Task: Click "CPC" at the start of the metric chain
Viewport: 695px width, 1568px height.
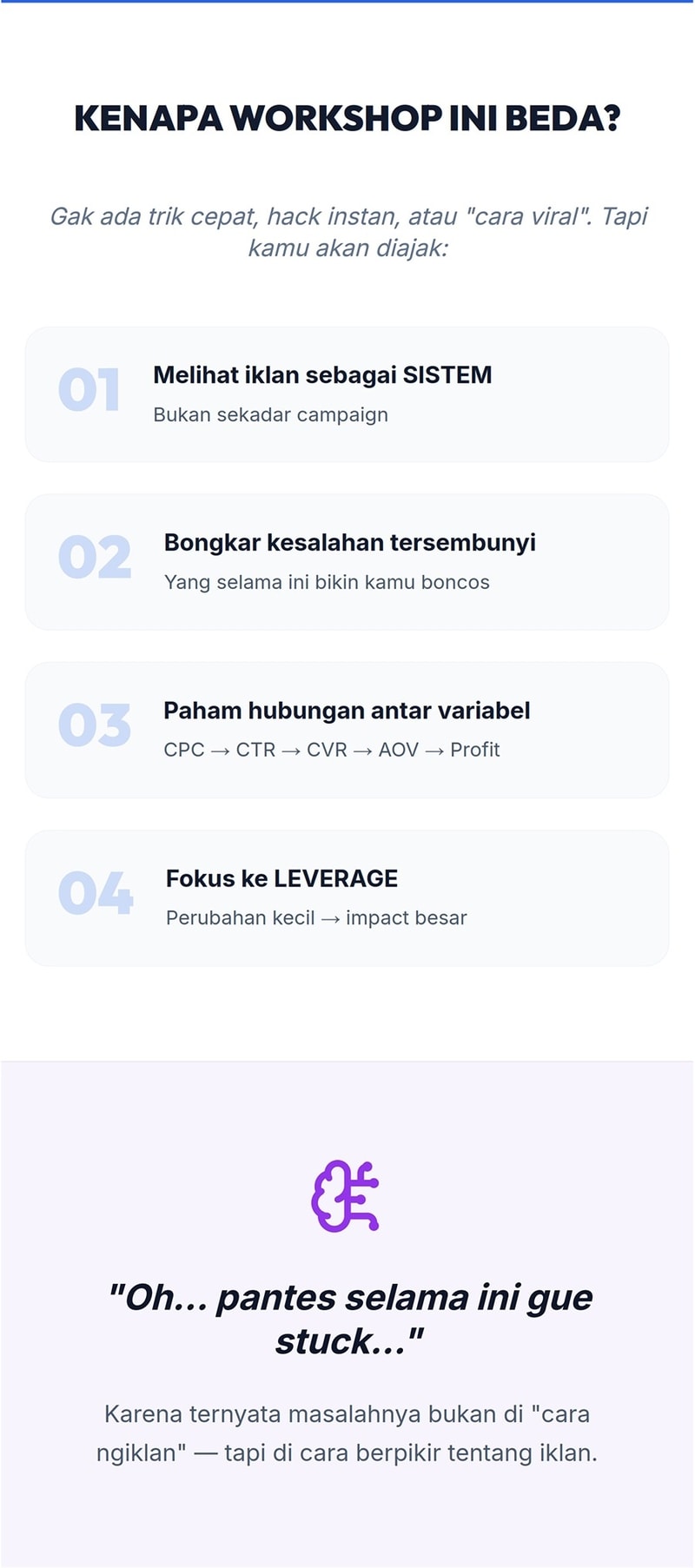Action: (184, 750)
